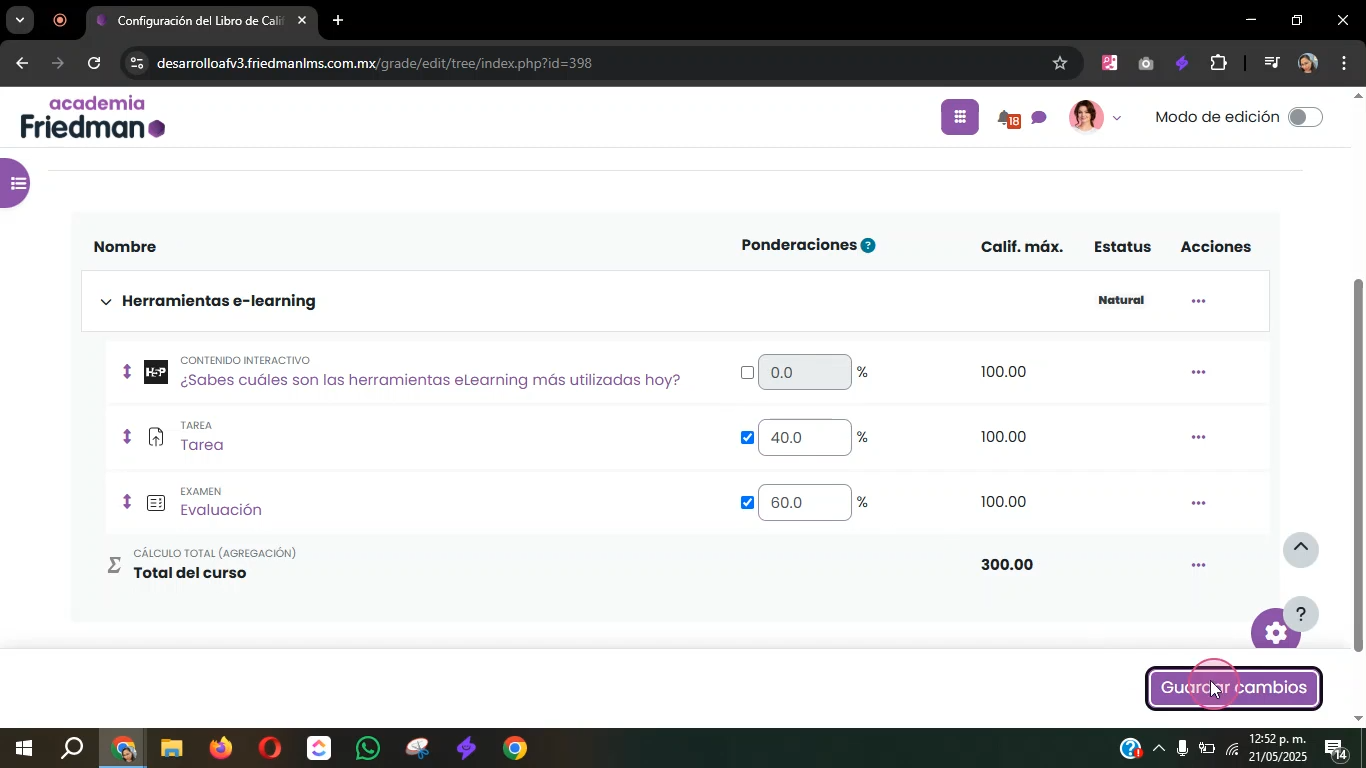1366x768 pixels.
Task: Click the Academia Friedman logo
Action: [92, 117]
